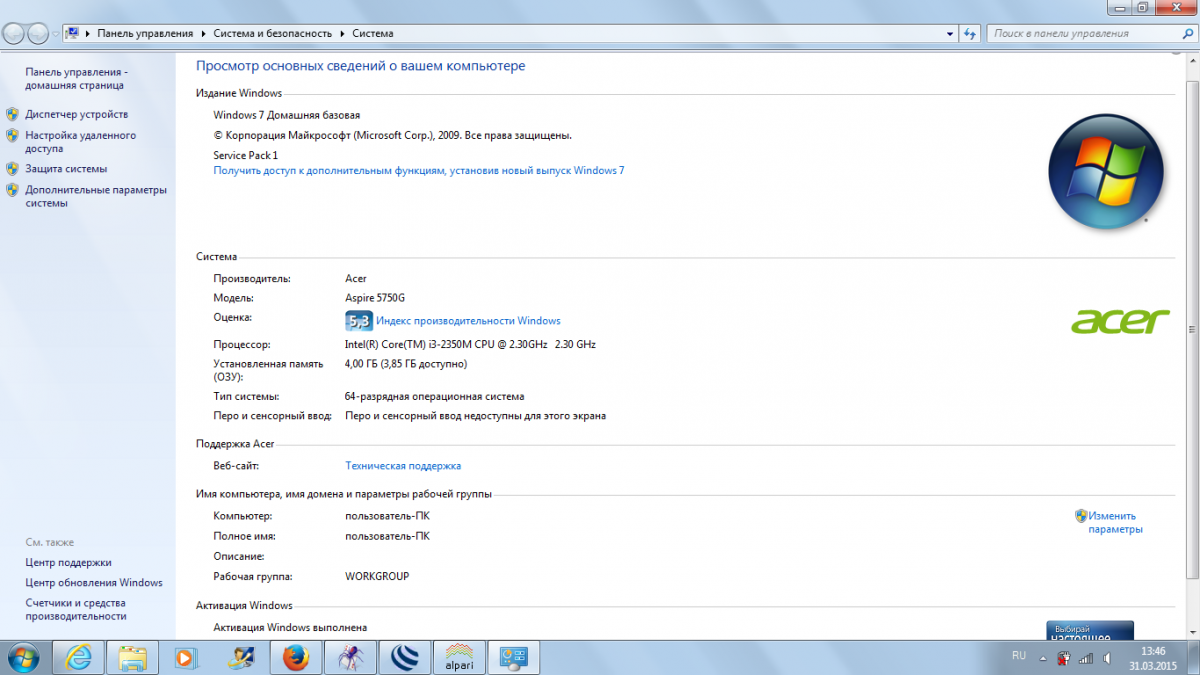This screenshot has height=675, width=1200.
Task: Click the genuine Windows badge at bottom right
Action: [1090, 630]
